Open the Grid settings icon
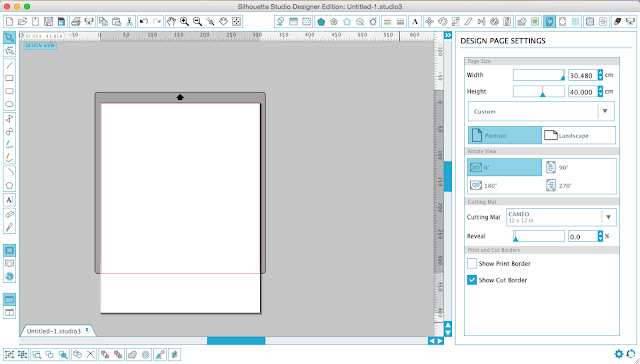The width and height of the screenshot is (640, 364). [x=576, y=21]
